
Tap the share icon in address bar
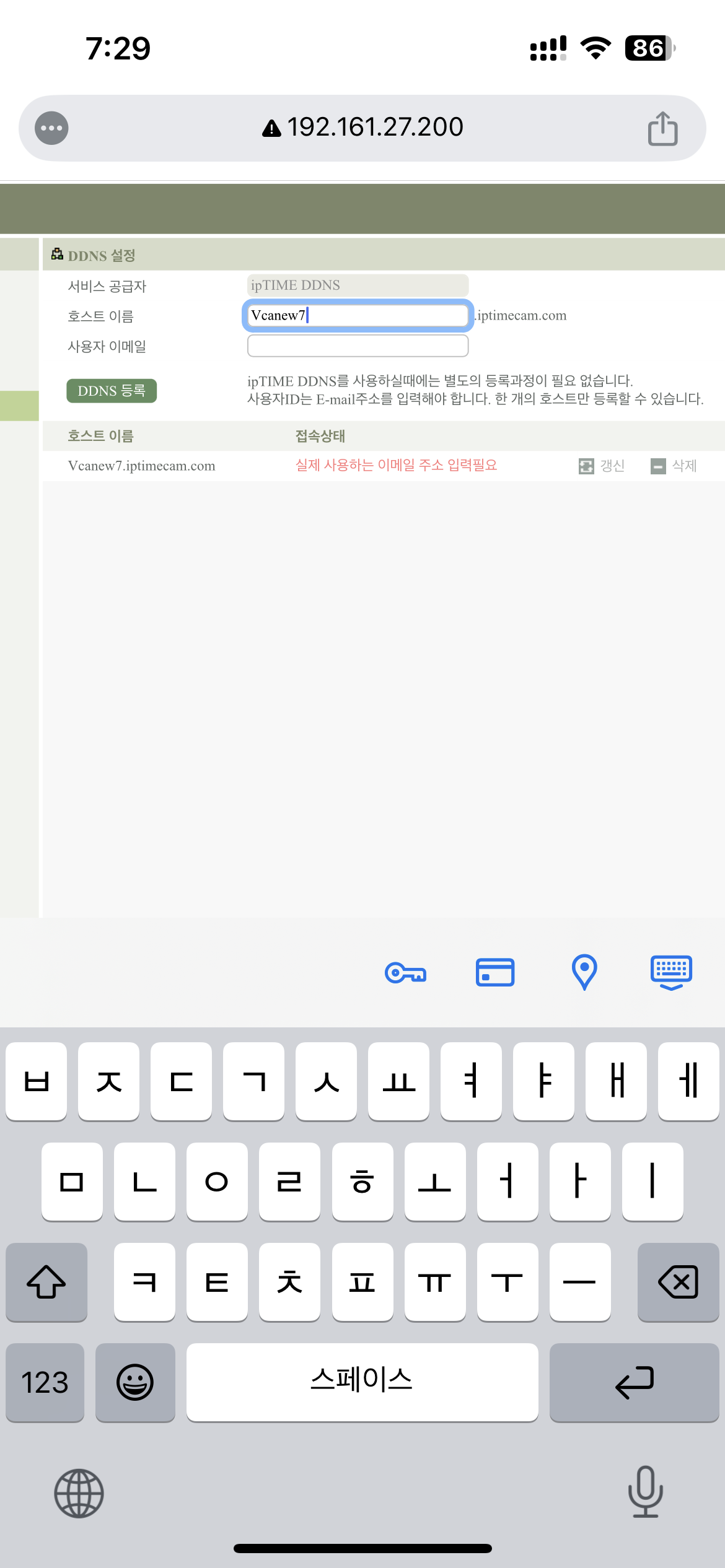pyautogui.click(x=662, y=128)
